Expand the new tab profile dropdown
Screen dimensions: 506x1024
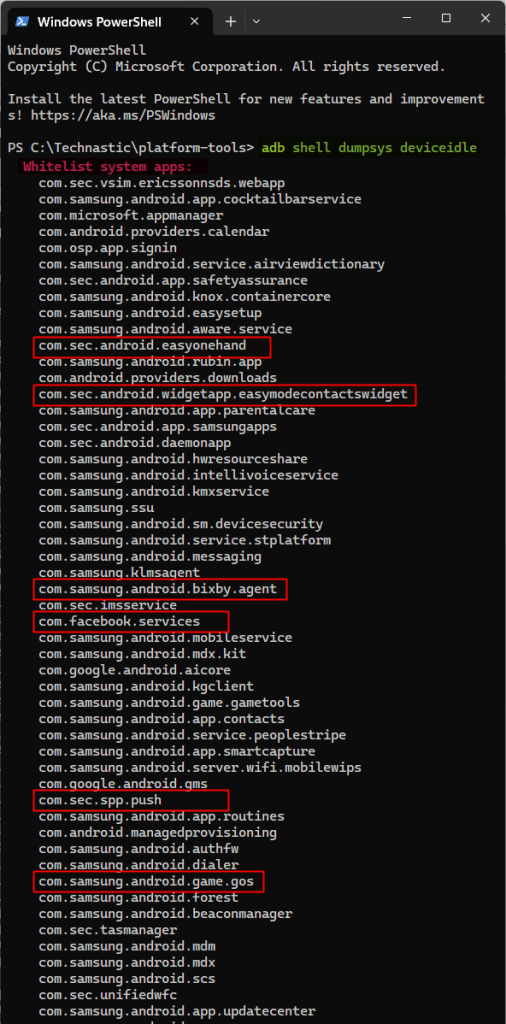tap(257, 21)
